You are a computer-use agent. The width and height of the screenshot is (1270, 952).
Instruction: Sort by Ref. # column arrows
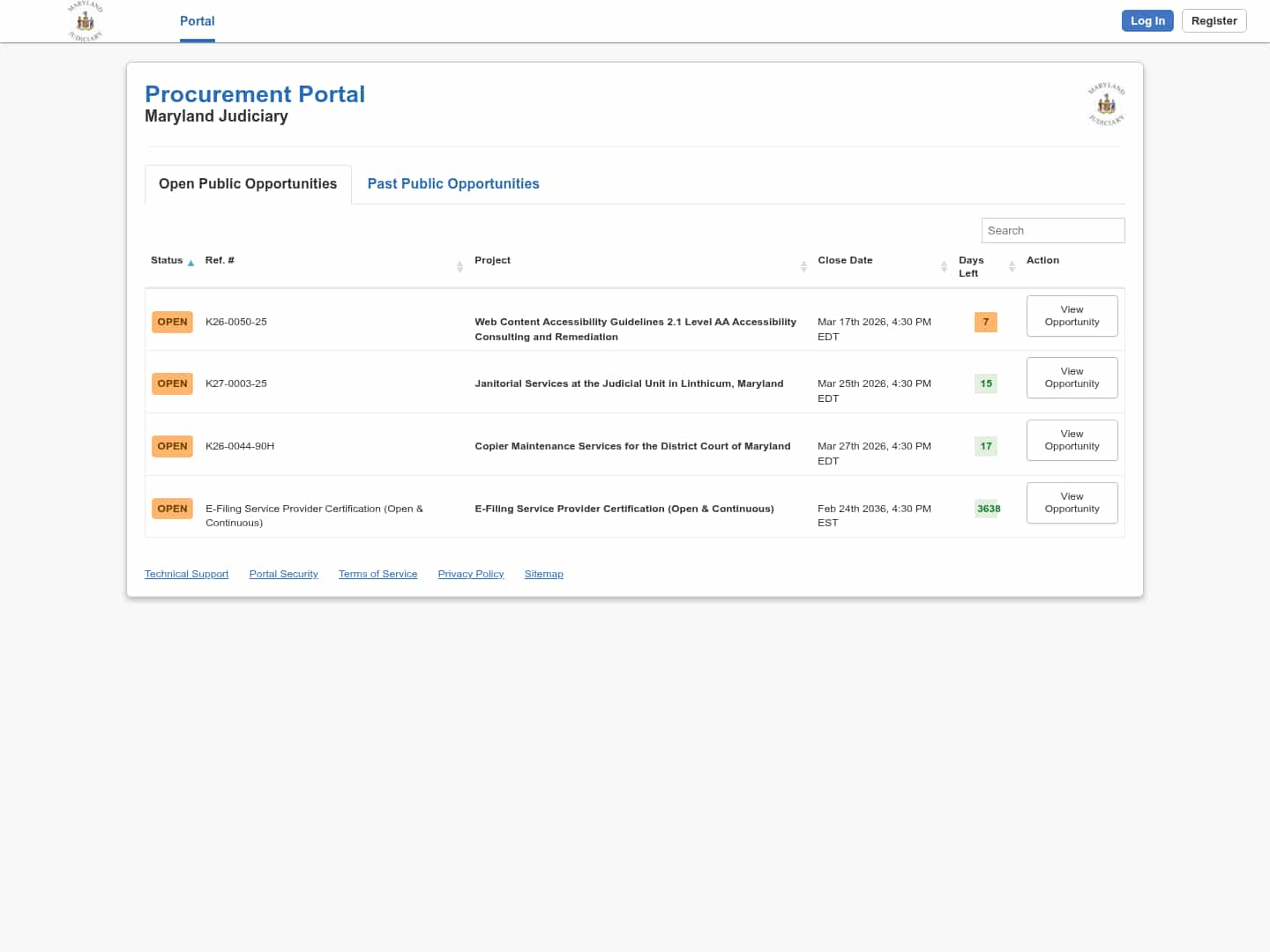tap(459, 266)
